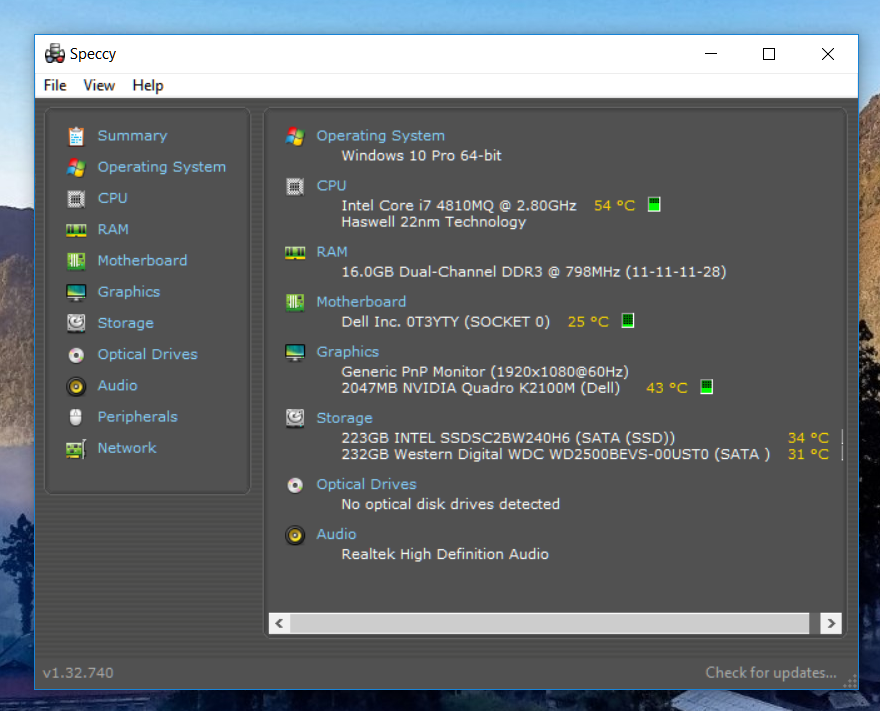Open the File menu
Screen dimensions: 880x711
tap(55, 85)
